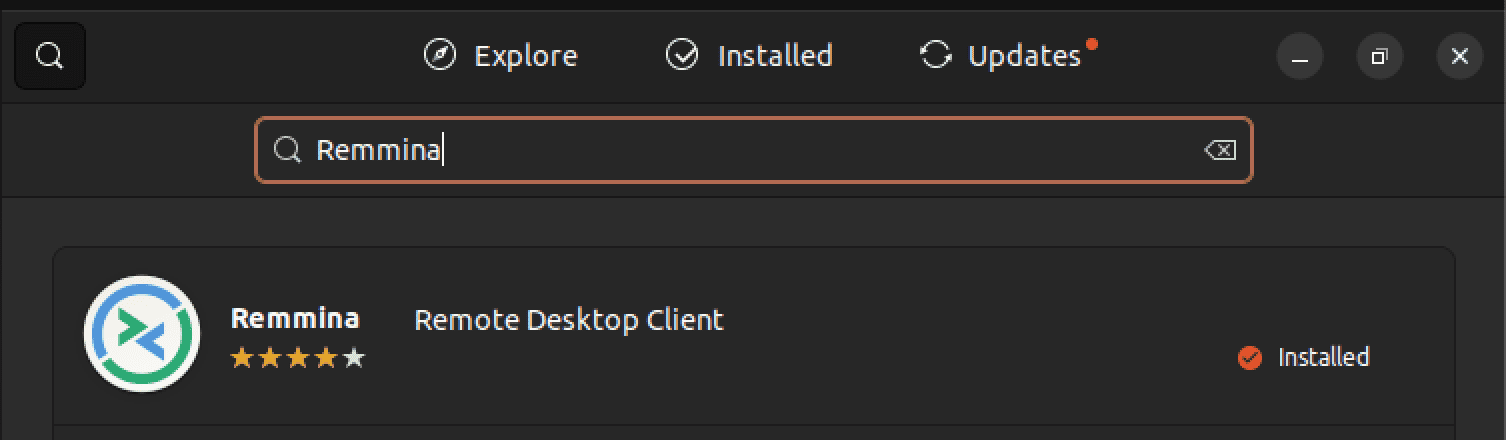Clear the search text with backspace icon

[x=1220, y=150]
